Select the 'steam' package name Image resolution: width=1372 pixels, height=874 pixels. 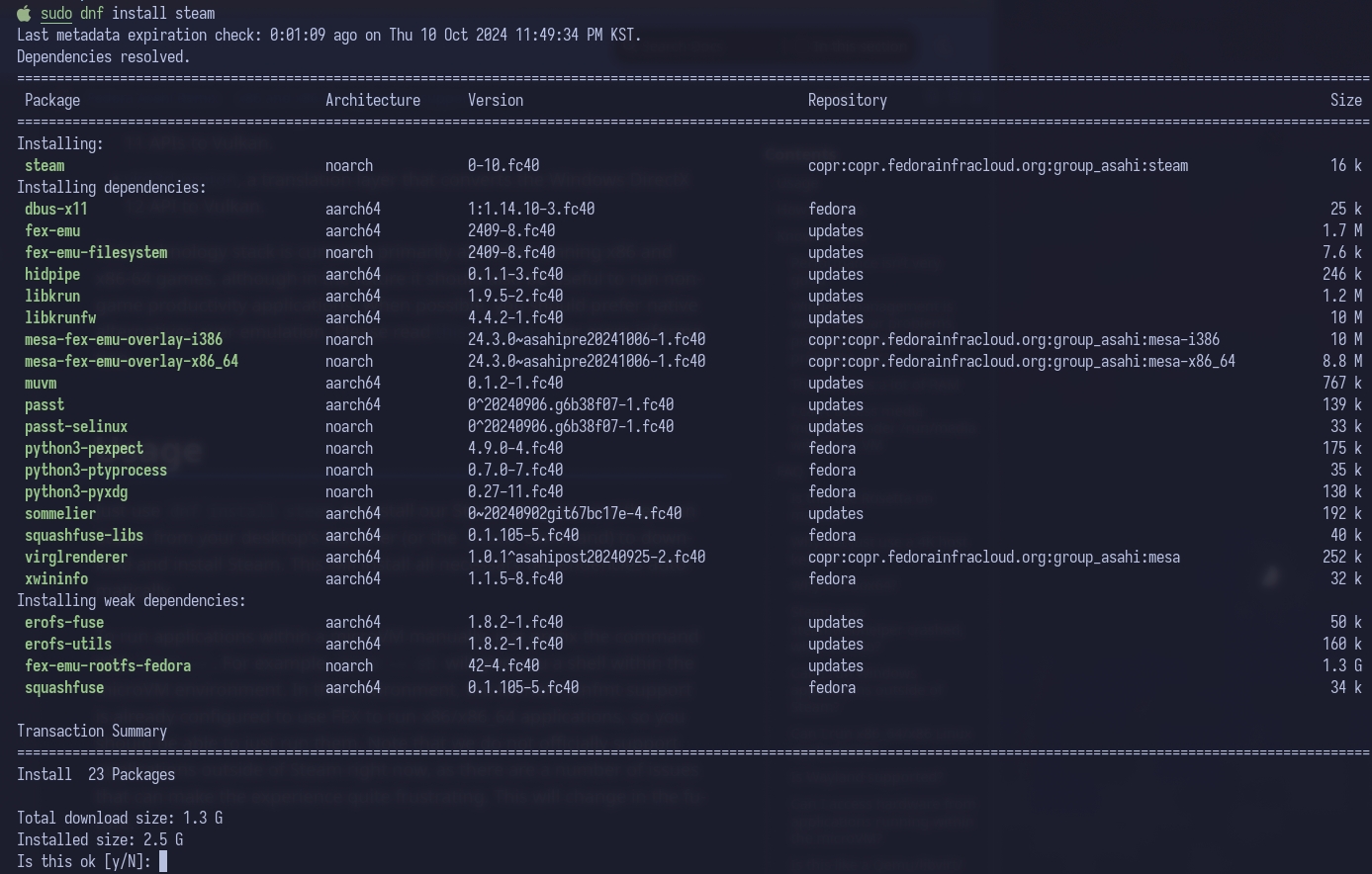[45, 165]
